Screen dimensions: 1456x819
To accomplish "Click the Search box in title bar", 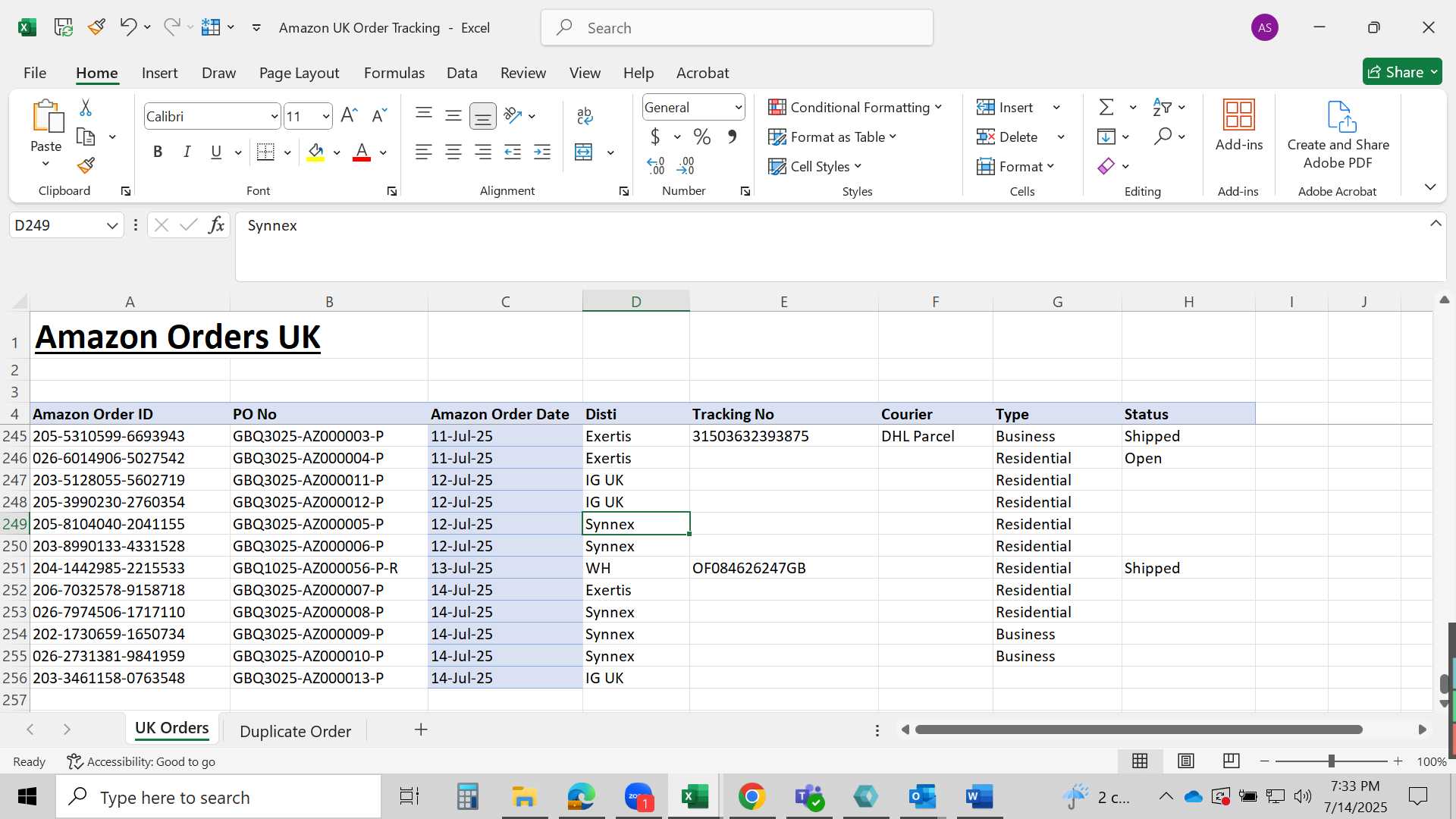I will click(x=737, y=28).
